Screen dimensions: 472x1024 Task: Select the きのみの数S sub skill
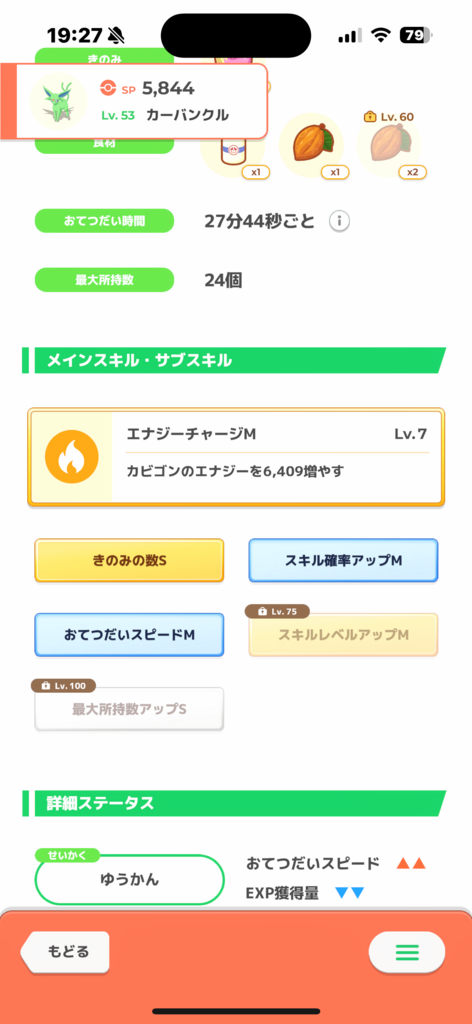pyautogui.click(x=129, y=560)
